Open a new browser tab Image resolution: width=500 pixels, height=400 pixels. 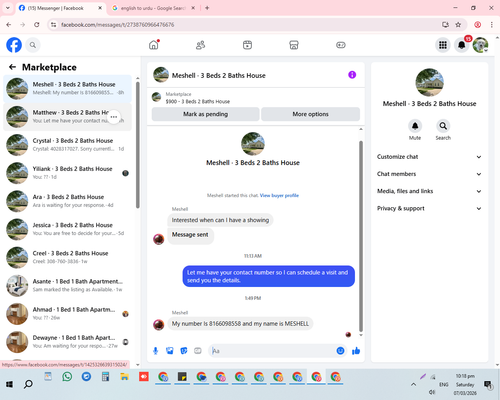coord(207,8)
